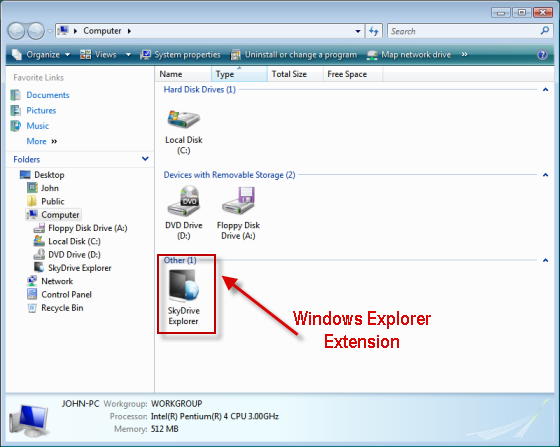This screenshot has width=560, height=447.
Task: Select John folder in the tree
Action: tap(43, 188)
